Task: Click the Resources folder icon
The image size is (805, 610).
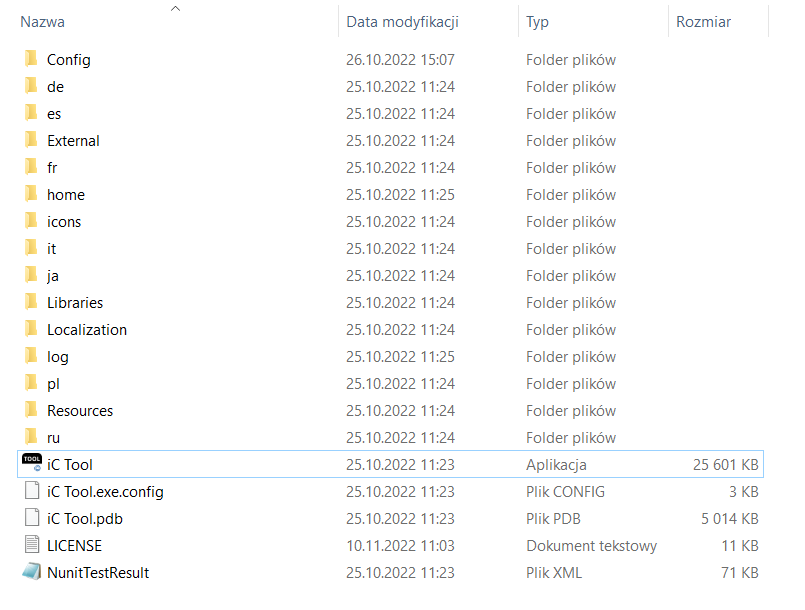Action: [31, 410]
